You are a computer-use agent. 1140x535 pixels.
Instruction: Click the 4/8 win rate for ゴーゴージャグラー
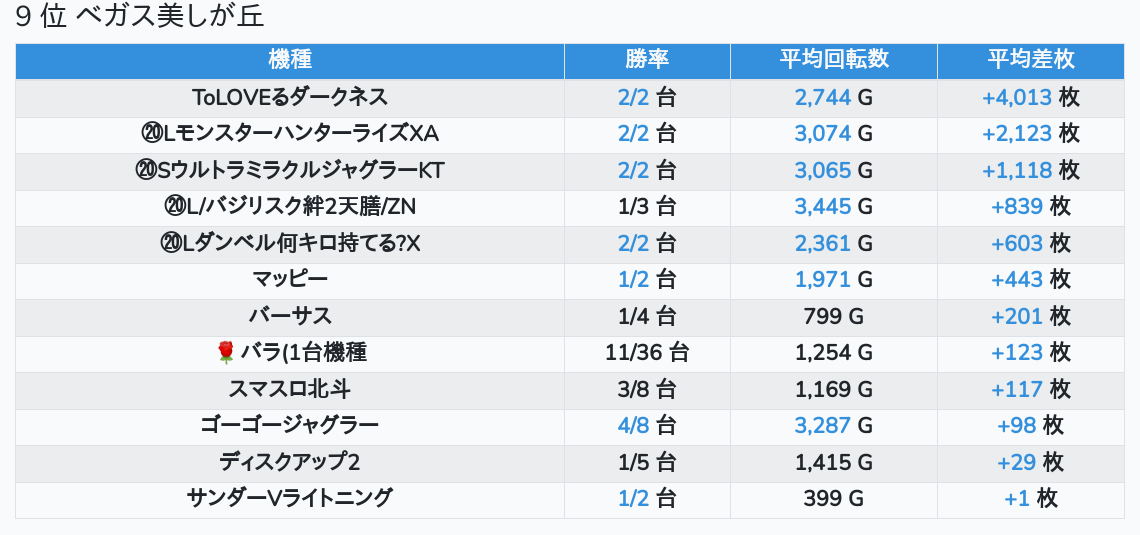[634, 425]
